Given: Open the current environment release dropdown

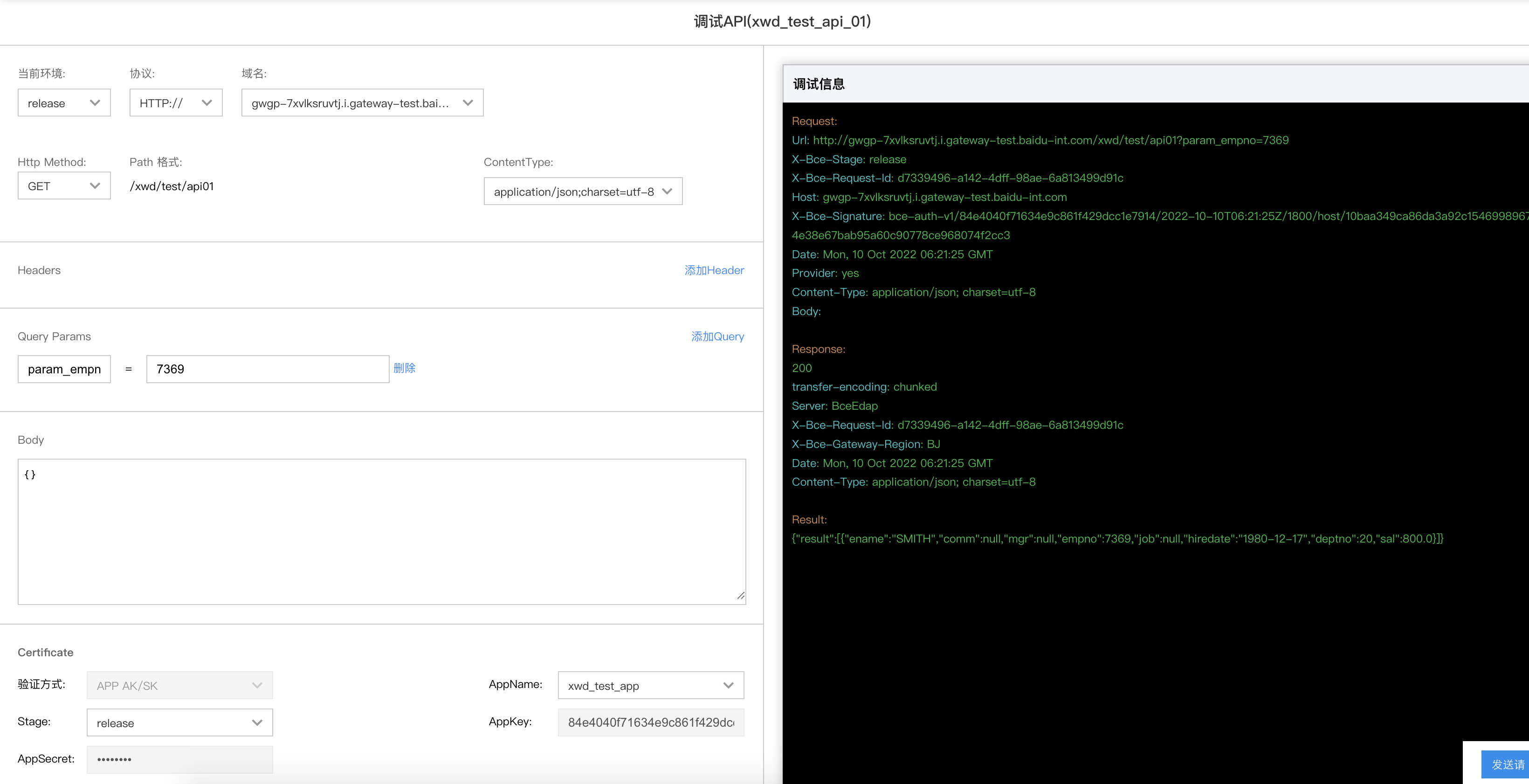Looking at the screenshot, I should 64,103.
